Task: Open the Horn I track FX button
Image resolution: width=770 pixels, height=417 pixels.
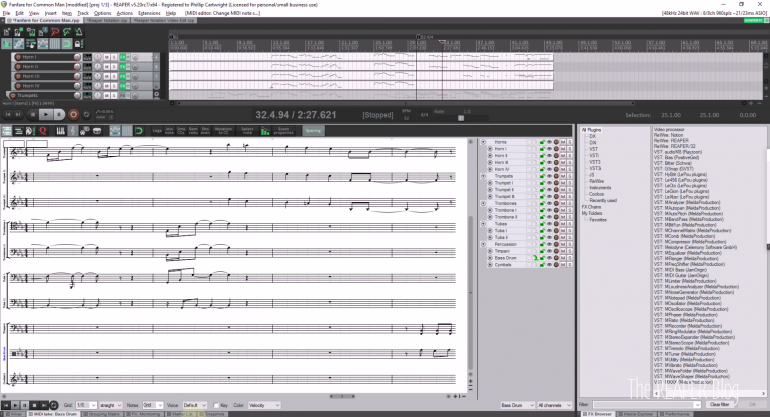Action: 122,57
